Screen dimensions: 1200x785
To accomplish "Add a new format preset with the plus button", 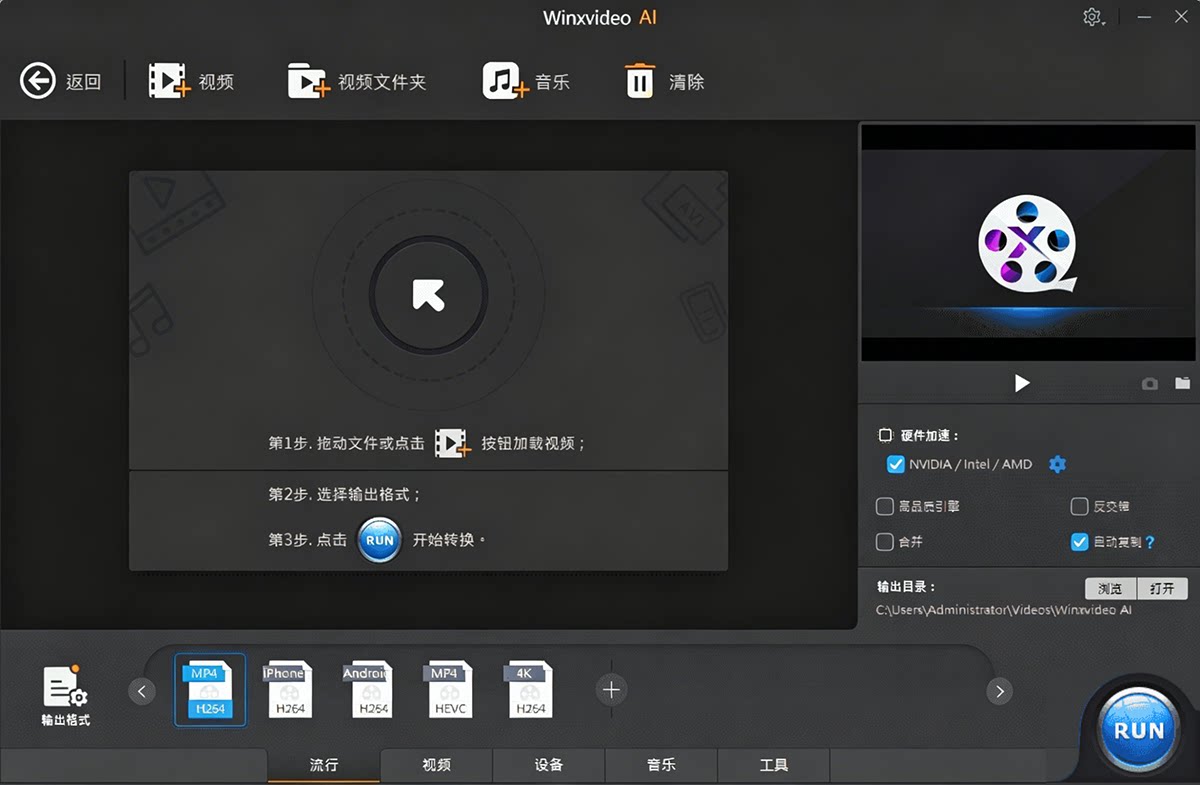I will tap(611, 689).
